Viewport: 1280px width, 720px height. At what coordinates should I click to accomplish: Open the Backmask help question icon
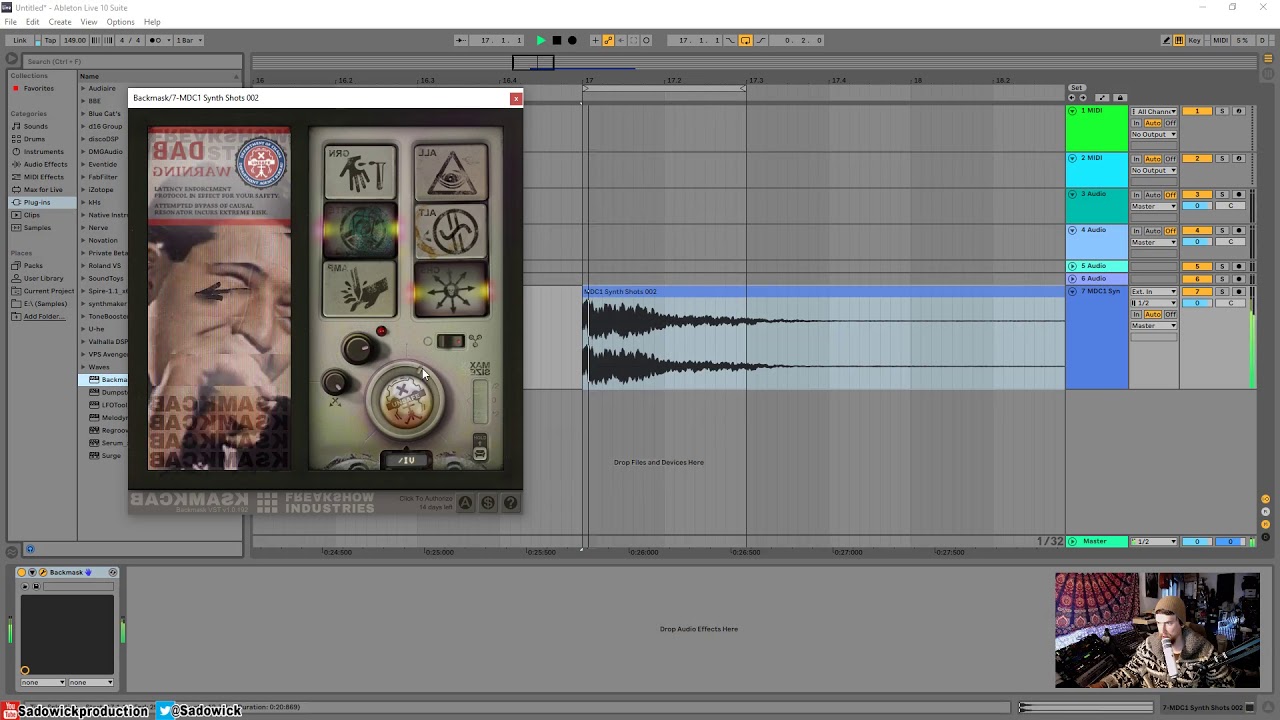(510, 503)
